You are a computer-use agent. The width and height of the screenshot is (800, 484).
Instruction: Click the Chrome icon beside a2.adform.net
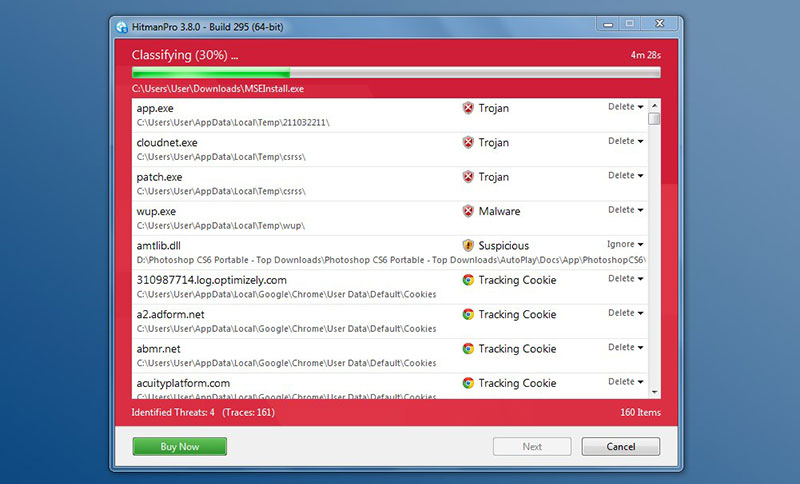468,314
